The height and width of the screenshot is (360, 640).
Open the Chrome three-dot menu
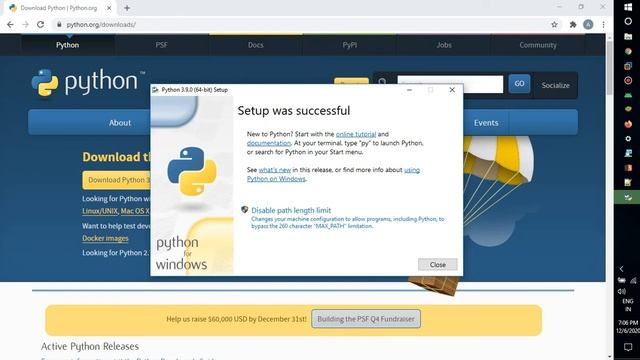603,24
